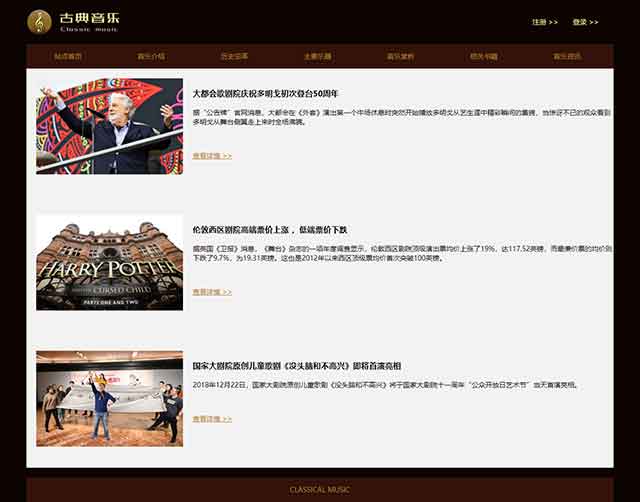Click the Harry Potter theatre thumbnail
This screenshot has width=640, height=502.
(109, 262)
